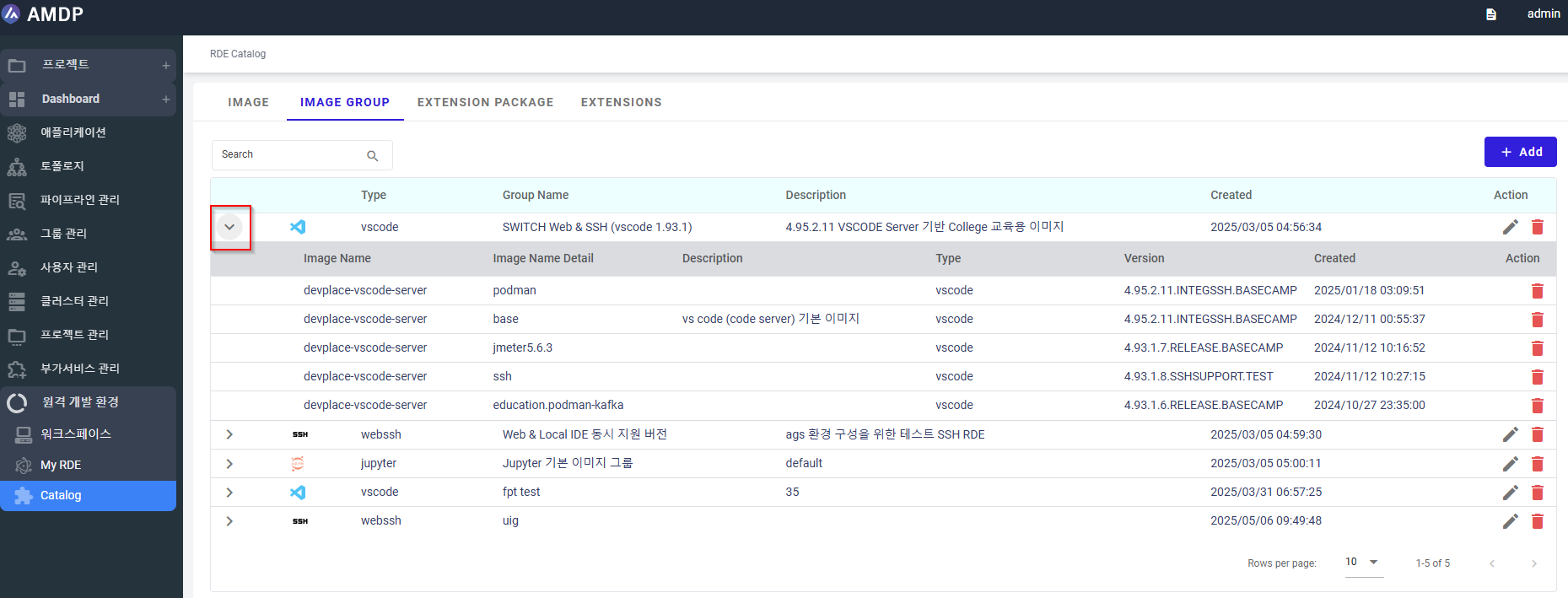Image resolution: width=1568 pixels, height=598 pixels.
Task: Go to the previous page
Action: coord(1492,563)
